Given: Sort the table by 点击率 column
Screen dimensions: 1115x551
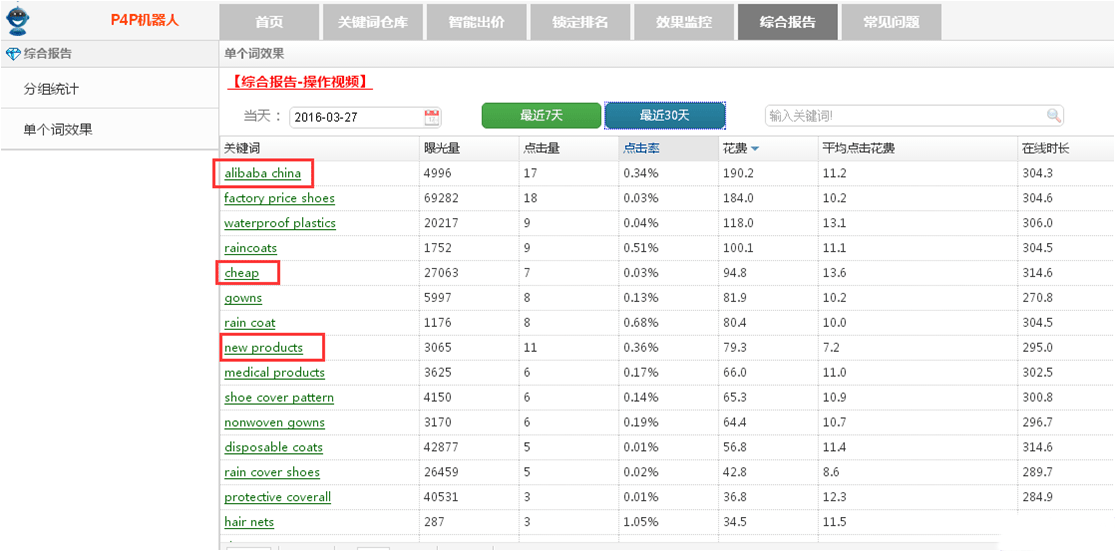Looking at the screenshot, I should [x=640, y=148].
